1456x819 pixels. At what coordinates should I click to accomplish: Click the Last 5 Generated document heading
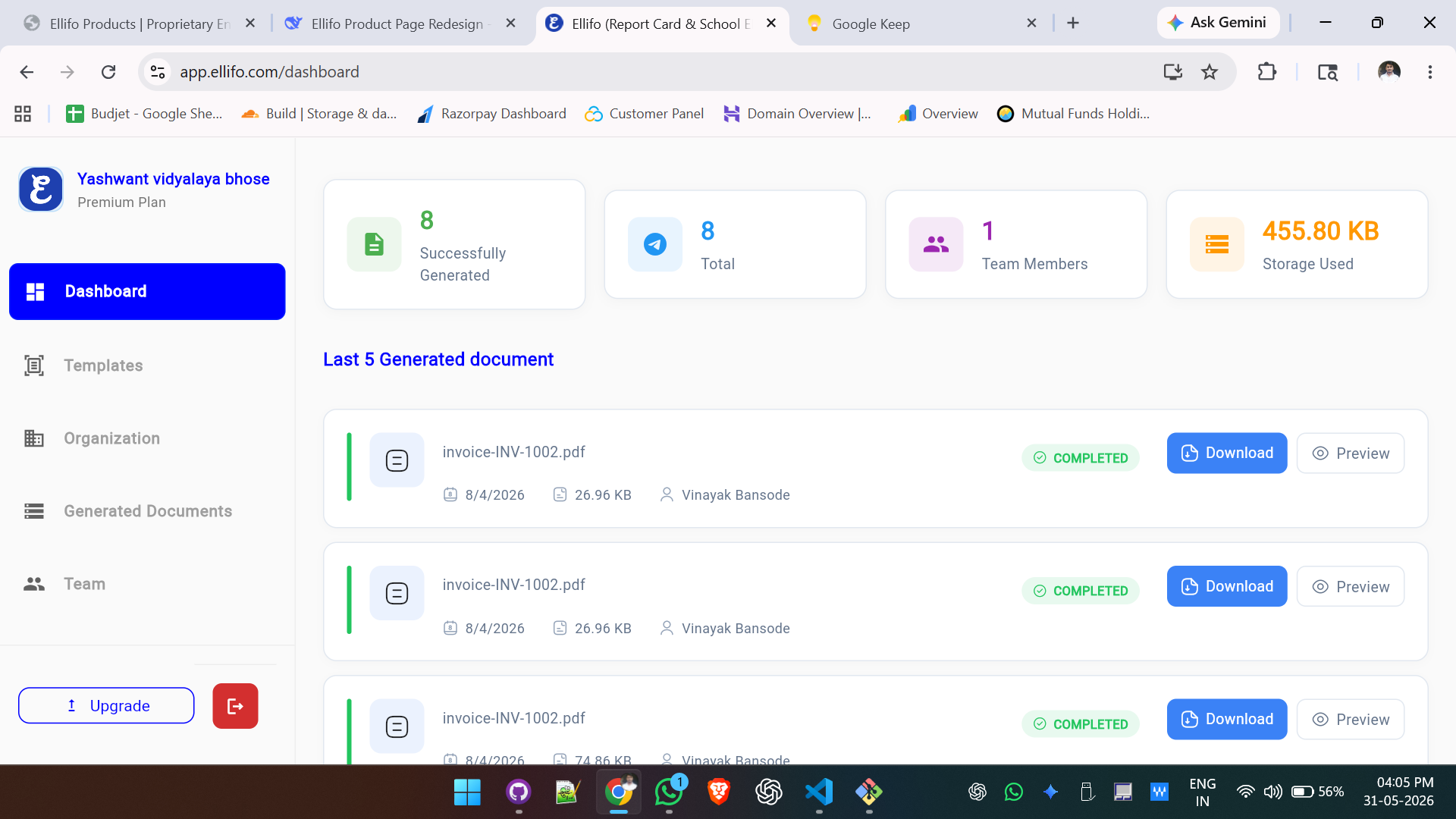click(438, 359)
